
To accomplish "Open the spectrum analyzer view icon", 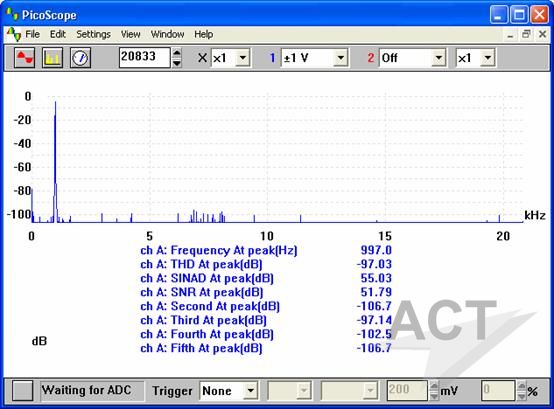I will pos(52,58).
